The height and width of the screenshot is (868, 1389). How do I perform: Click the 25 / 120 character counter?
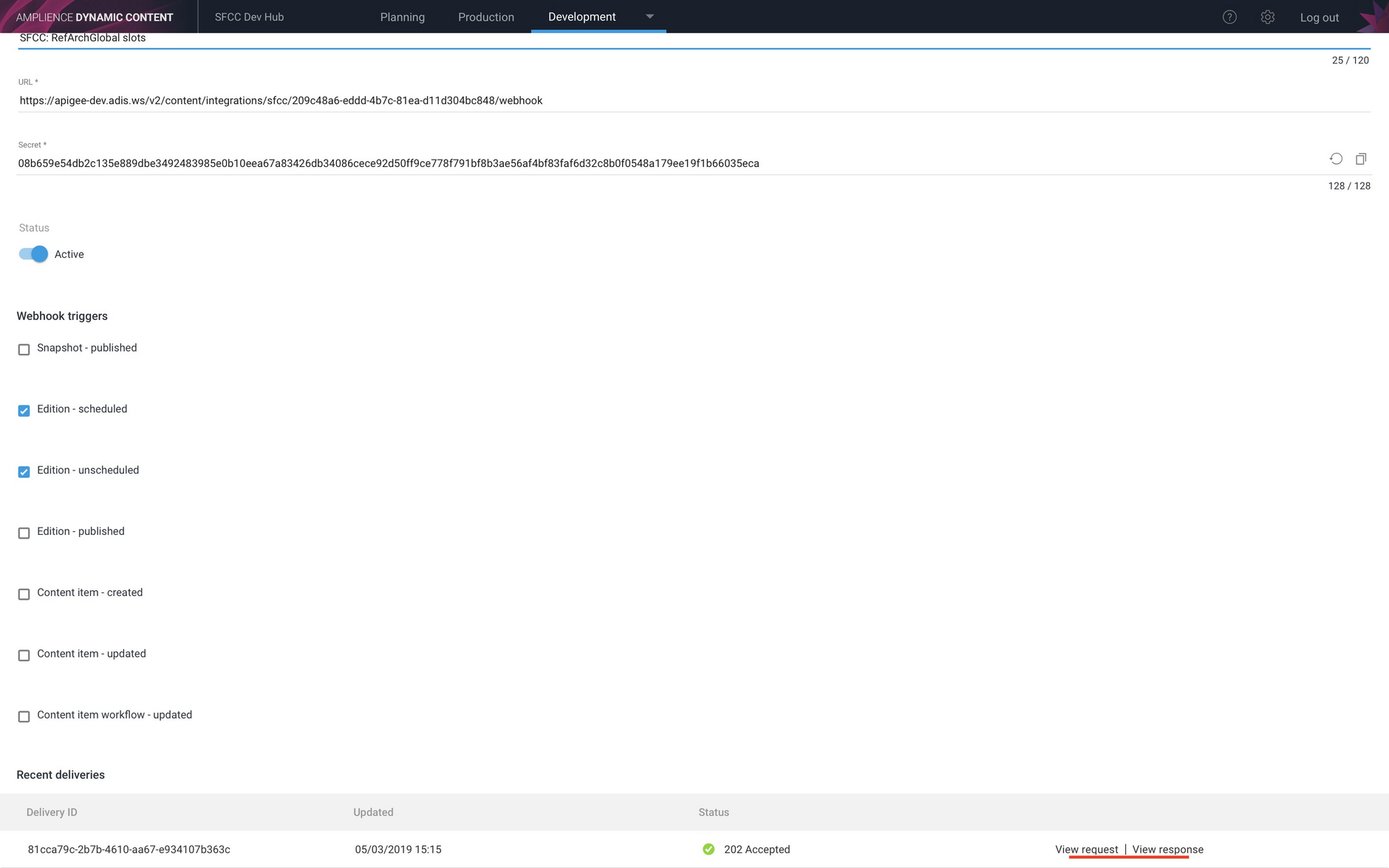[x=1351, y=61]
